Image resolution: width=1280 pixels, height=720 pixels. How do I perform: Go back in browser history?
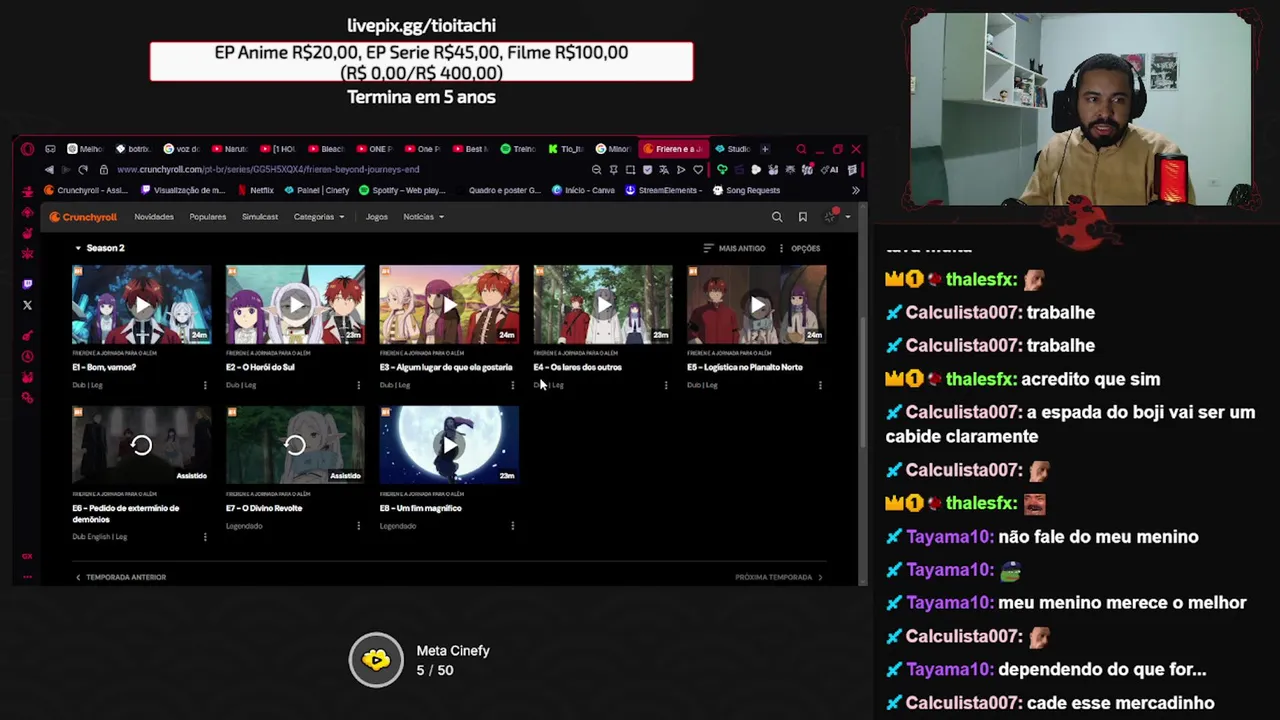[x=49, y=170]
